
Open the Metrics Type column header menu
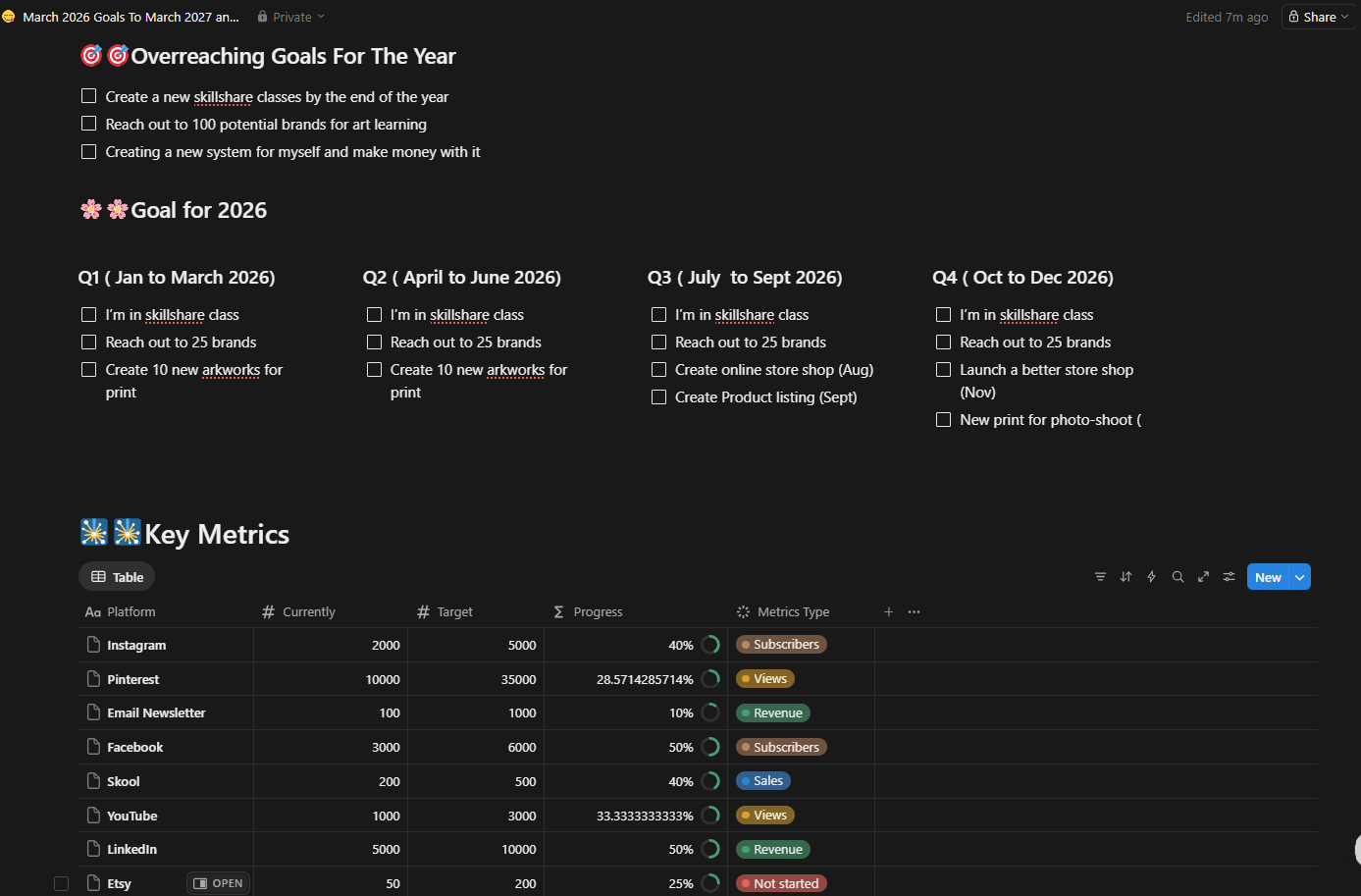801,611
